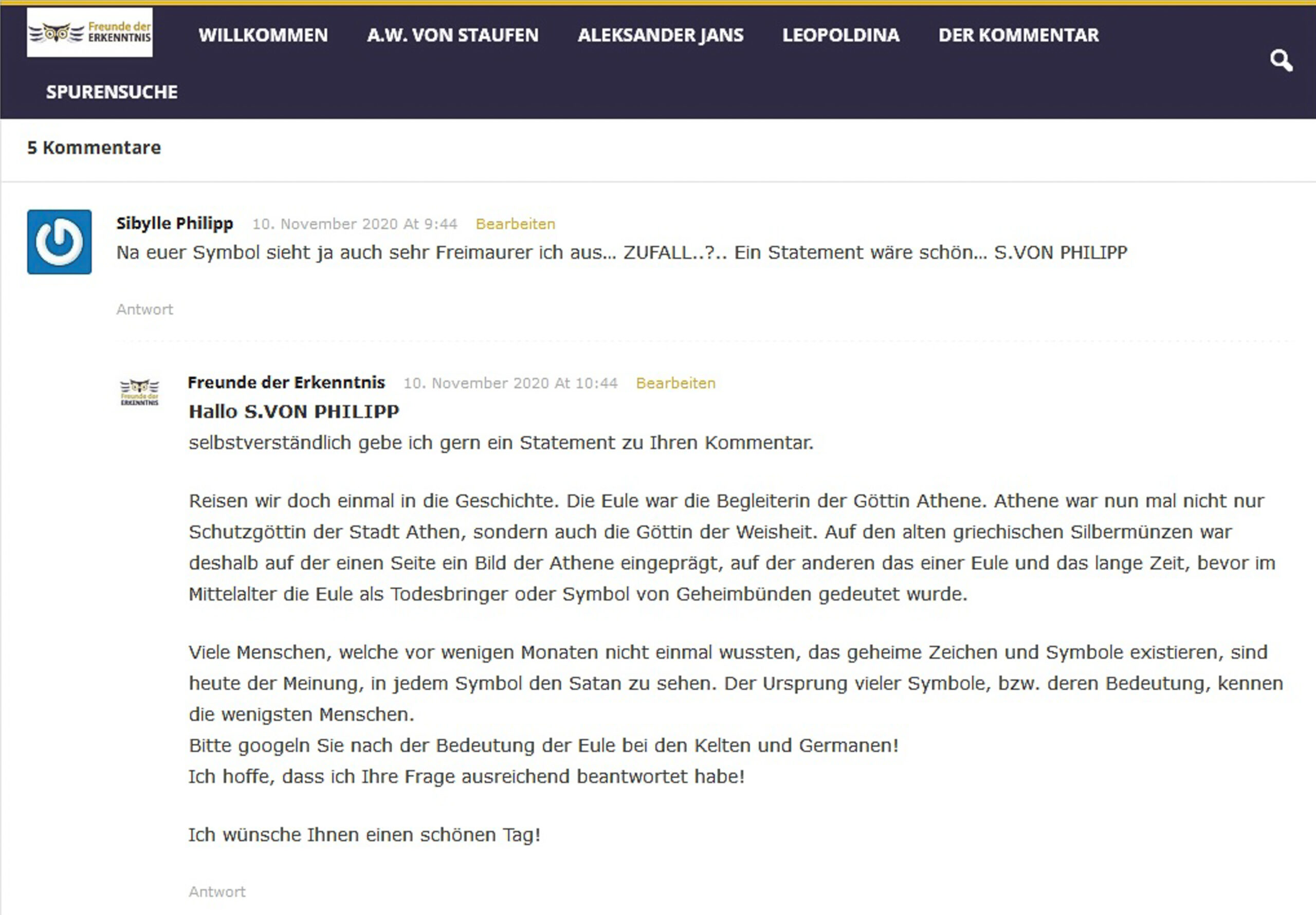1316x915 pixels.
Task: Click the line starting Viele Menschen, welche vor
Action: point(728,652)
